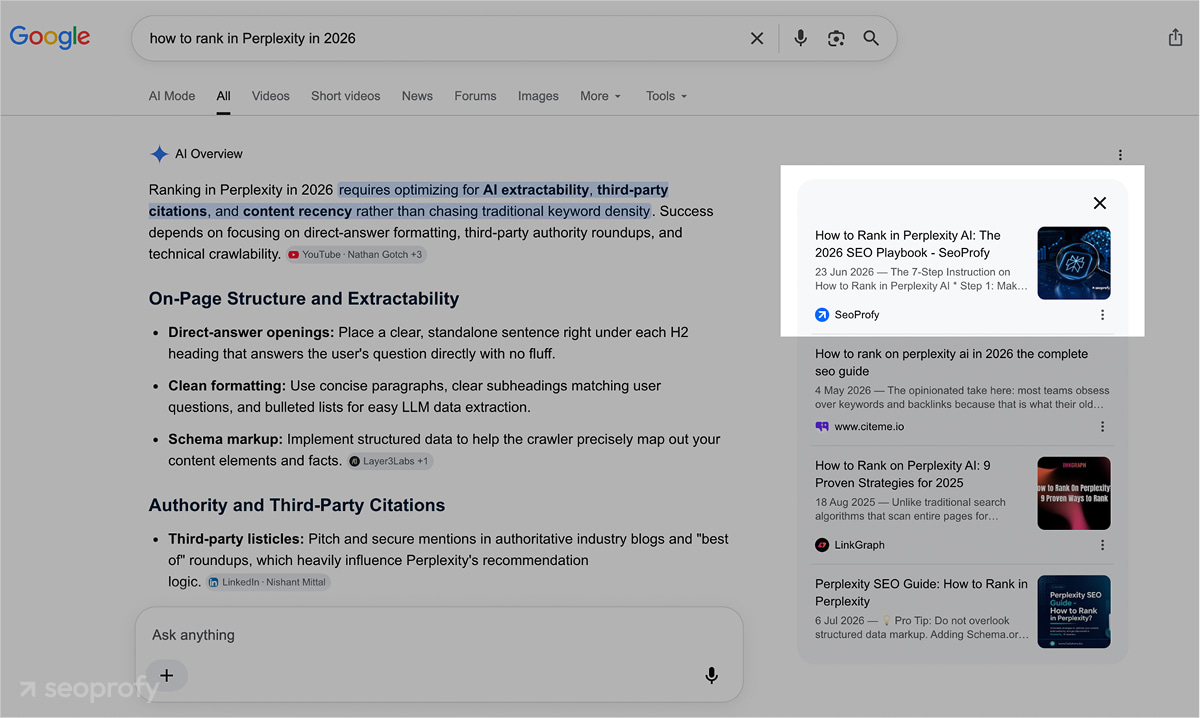Open Google Lens image search icon

(x=836, y=38)
